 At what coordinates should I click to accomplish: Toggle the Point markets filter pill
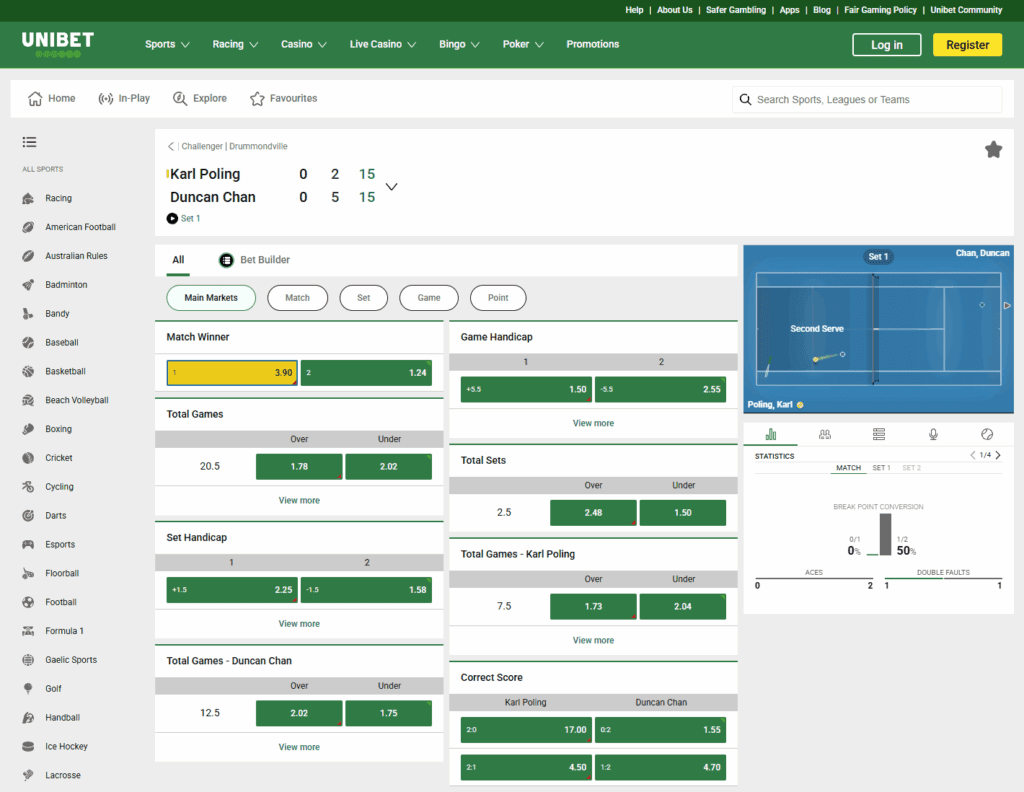pyautogui.click(x=498, y=297)
